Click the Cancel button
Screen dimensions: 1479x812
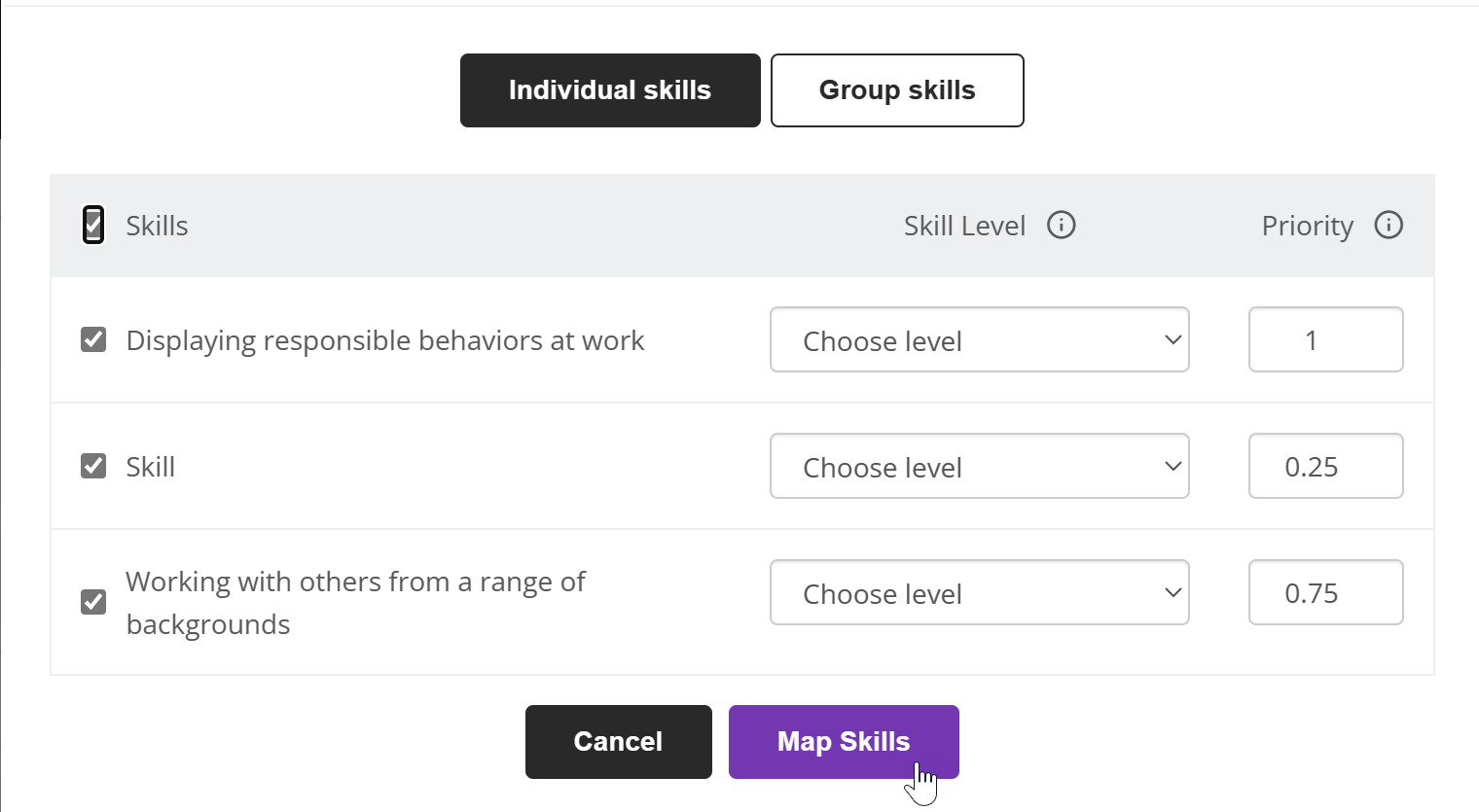619,742
